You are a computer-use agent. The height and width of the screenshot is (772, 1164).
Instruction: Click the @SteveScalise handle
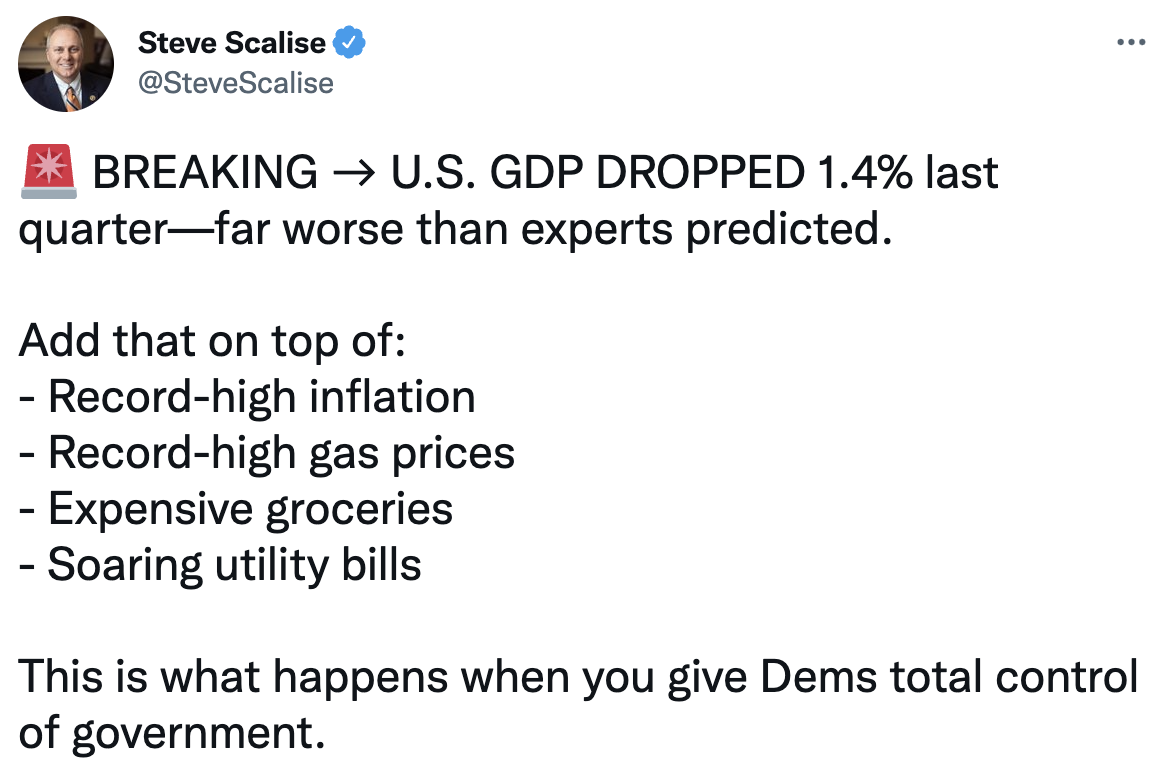[236, 83]
